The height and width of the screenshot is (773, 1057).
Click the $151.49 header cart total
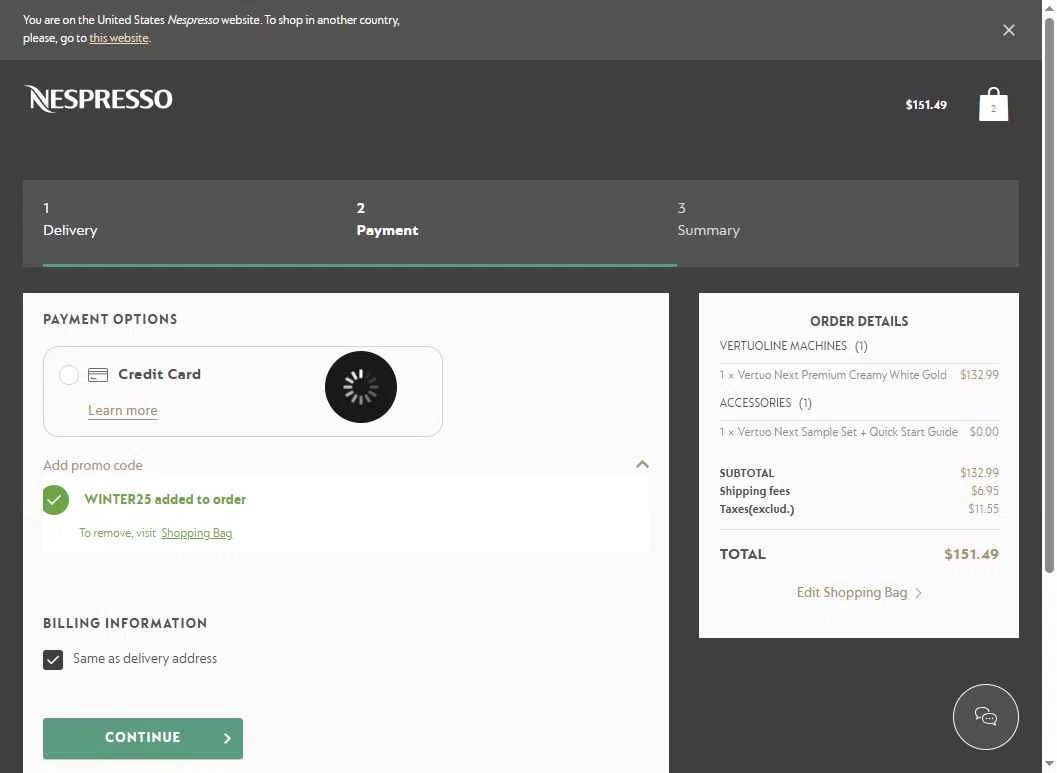click(x=926, y=104)
